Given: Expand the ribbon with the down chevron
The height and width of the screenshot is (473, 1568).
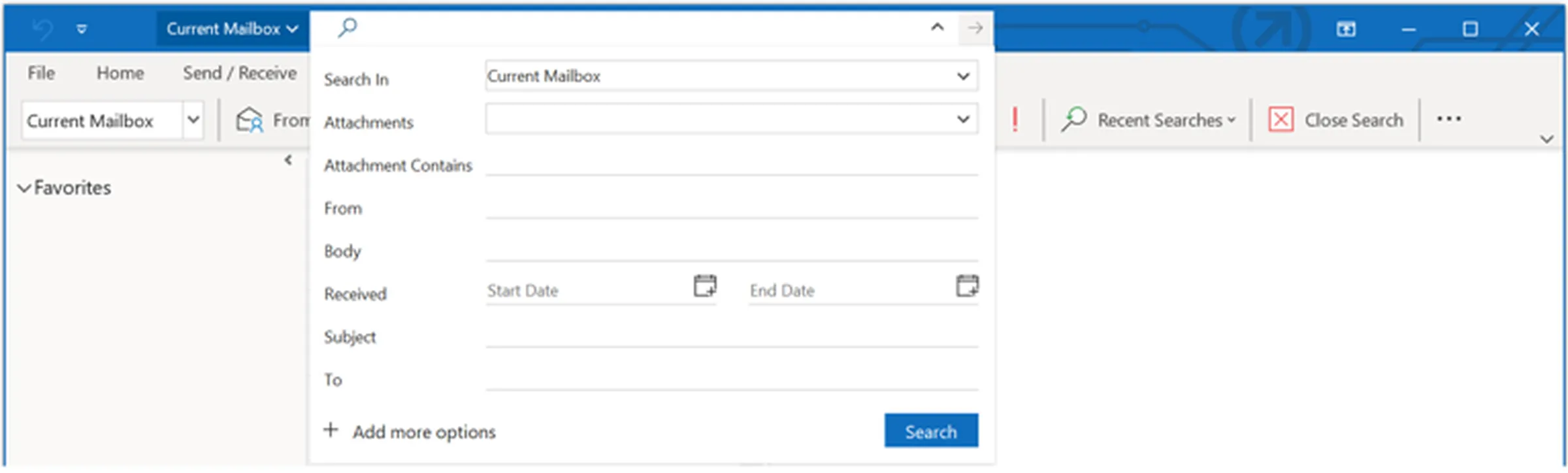Looking at the screenshot, I should 1546,139.
